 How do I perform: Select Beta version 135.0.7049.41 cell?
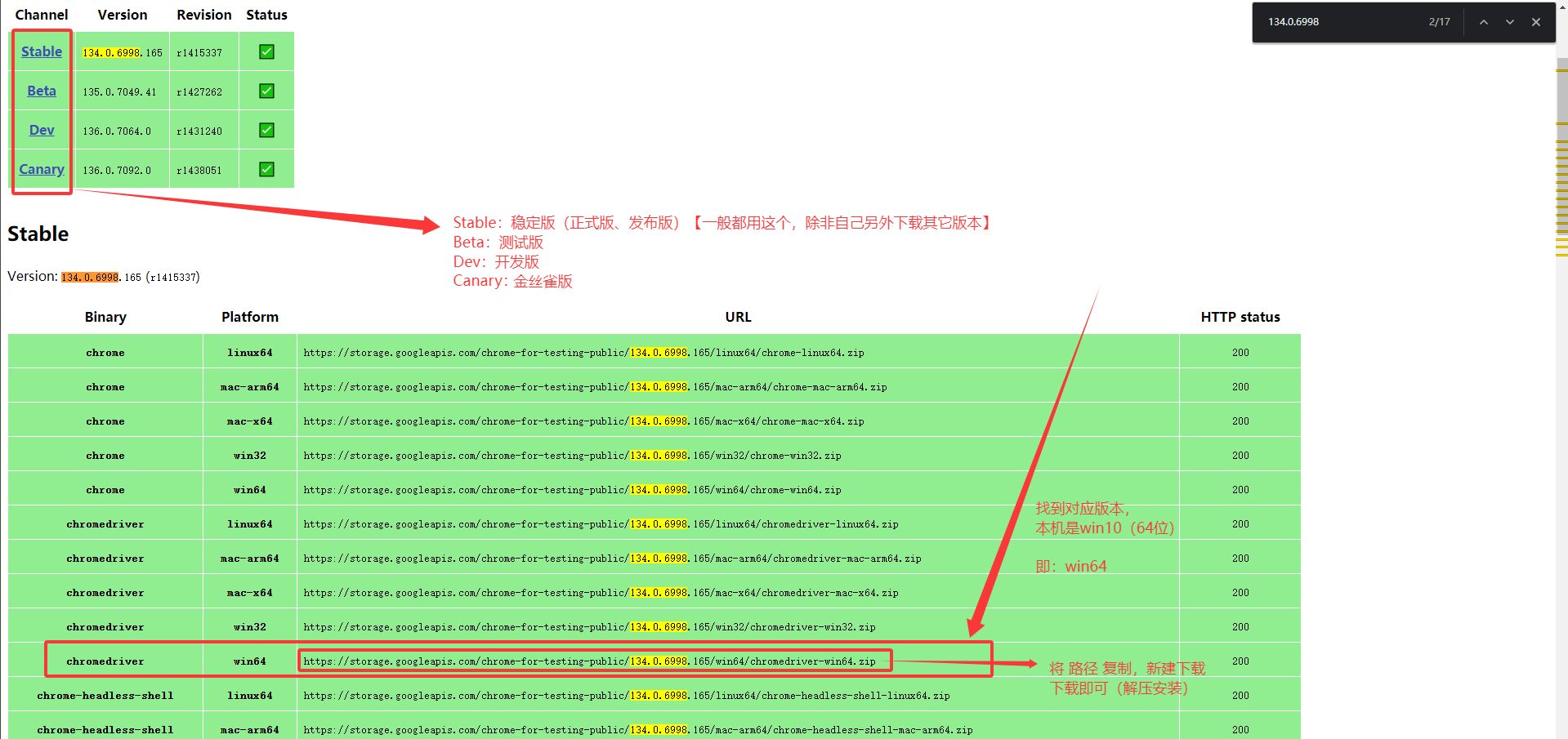pos(123,91)
